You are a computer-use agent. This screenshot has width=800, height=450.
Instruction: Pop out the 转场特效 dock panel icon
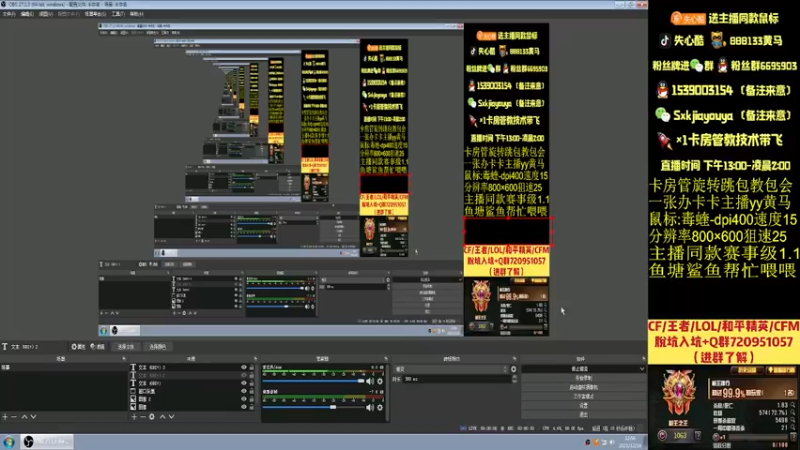click(514, 359)
